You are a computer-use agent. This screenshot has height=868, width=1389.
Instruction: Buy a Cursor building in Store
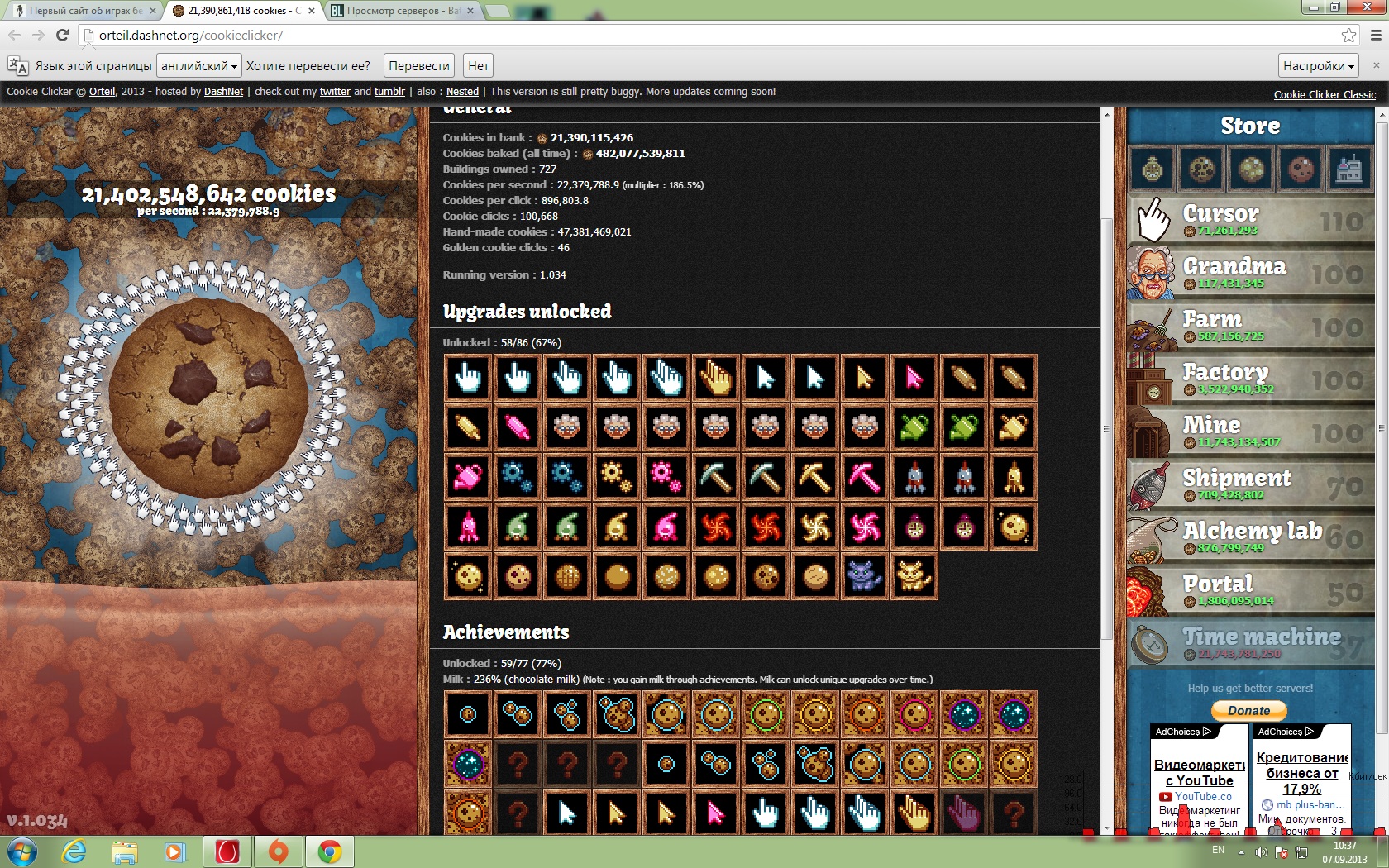pos(1250,220)
